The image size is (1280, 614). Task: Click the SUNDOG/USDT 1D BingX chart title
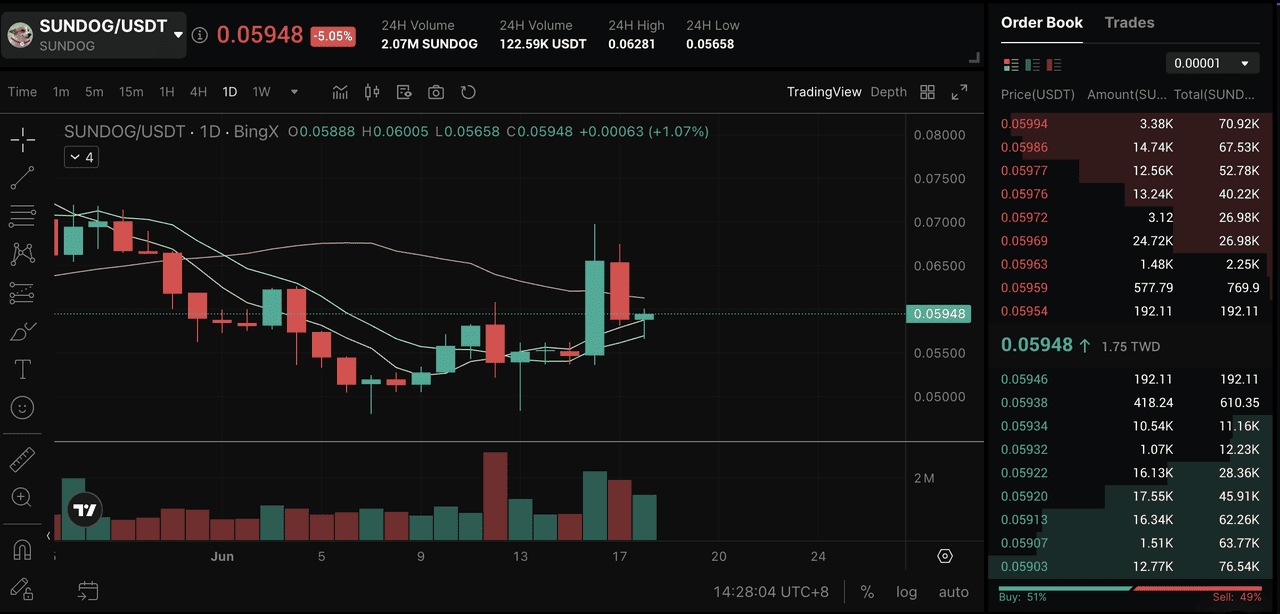point(173,132)
